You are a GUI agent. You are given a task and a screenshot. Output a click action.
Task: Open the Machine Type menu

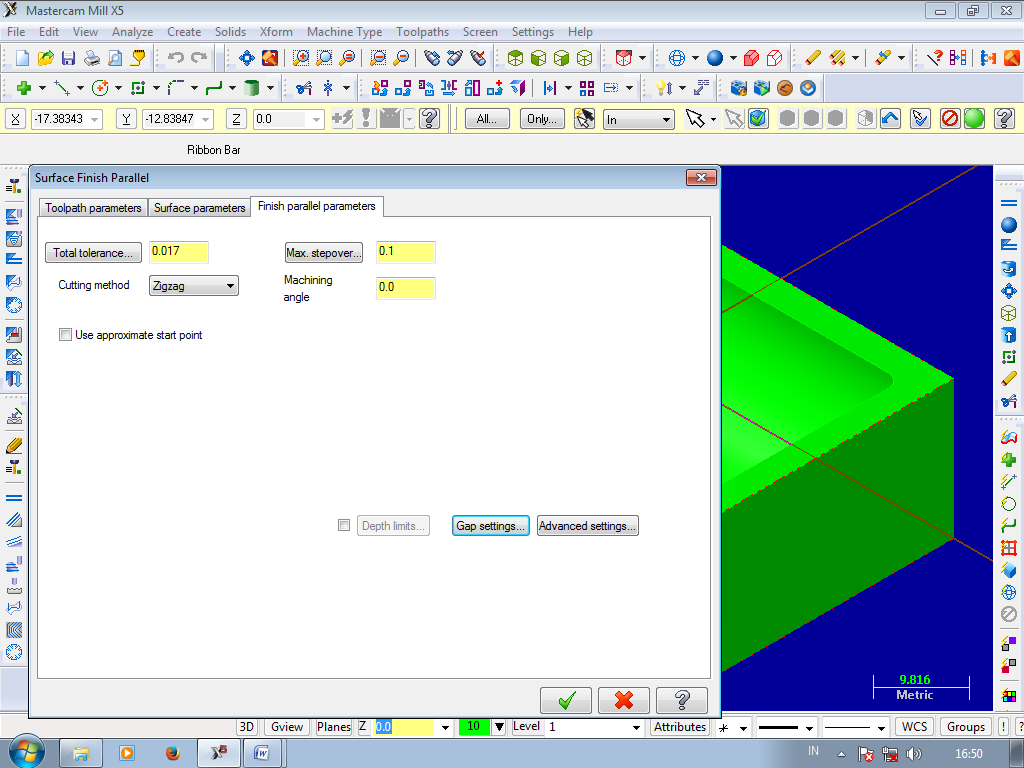click(344, 32)
